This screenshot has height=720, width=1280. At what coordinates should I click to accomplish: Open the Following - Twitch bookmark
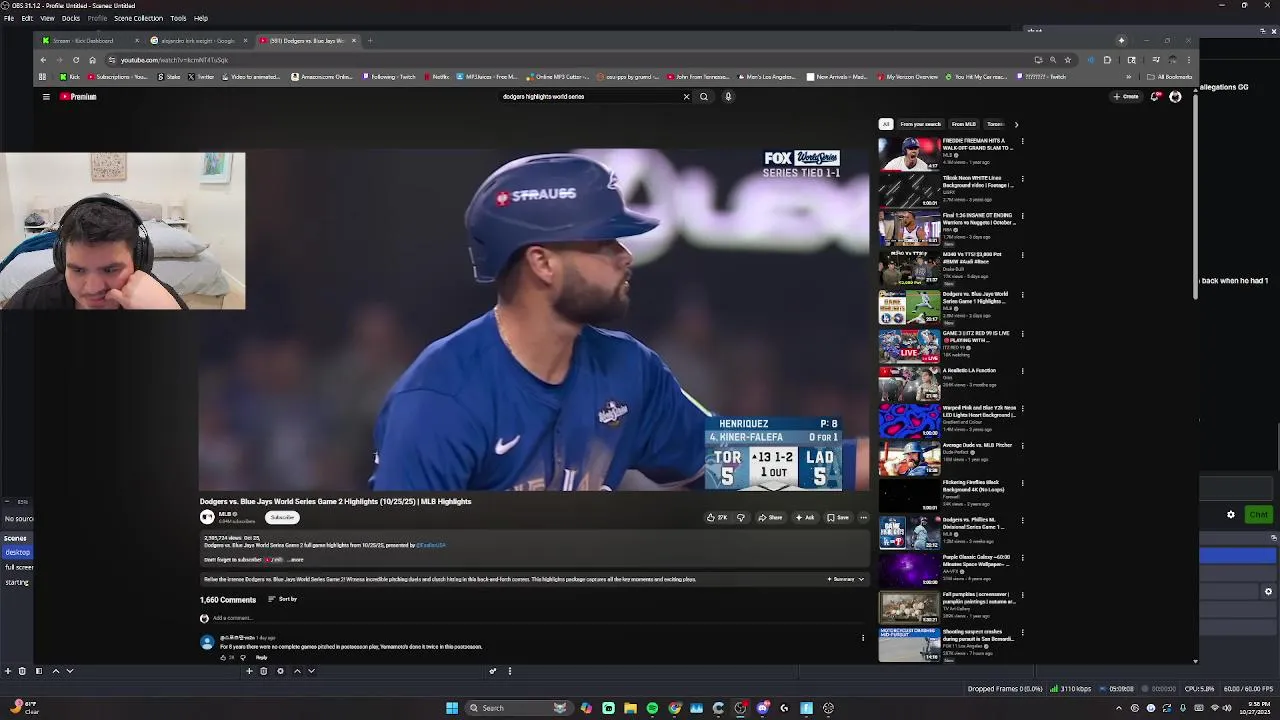pos(389,77)
